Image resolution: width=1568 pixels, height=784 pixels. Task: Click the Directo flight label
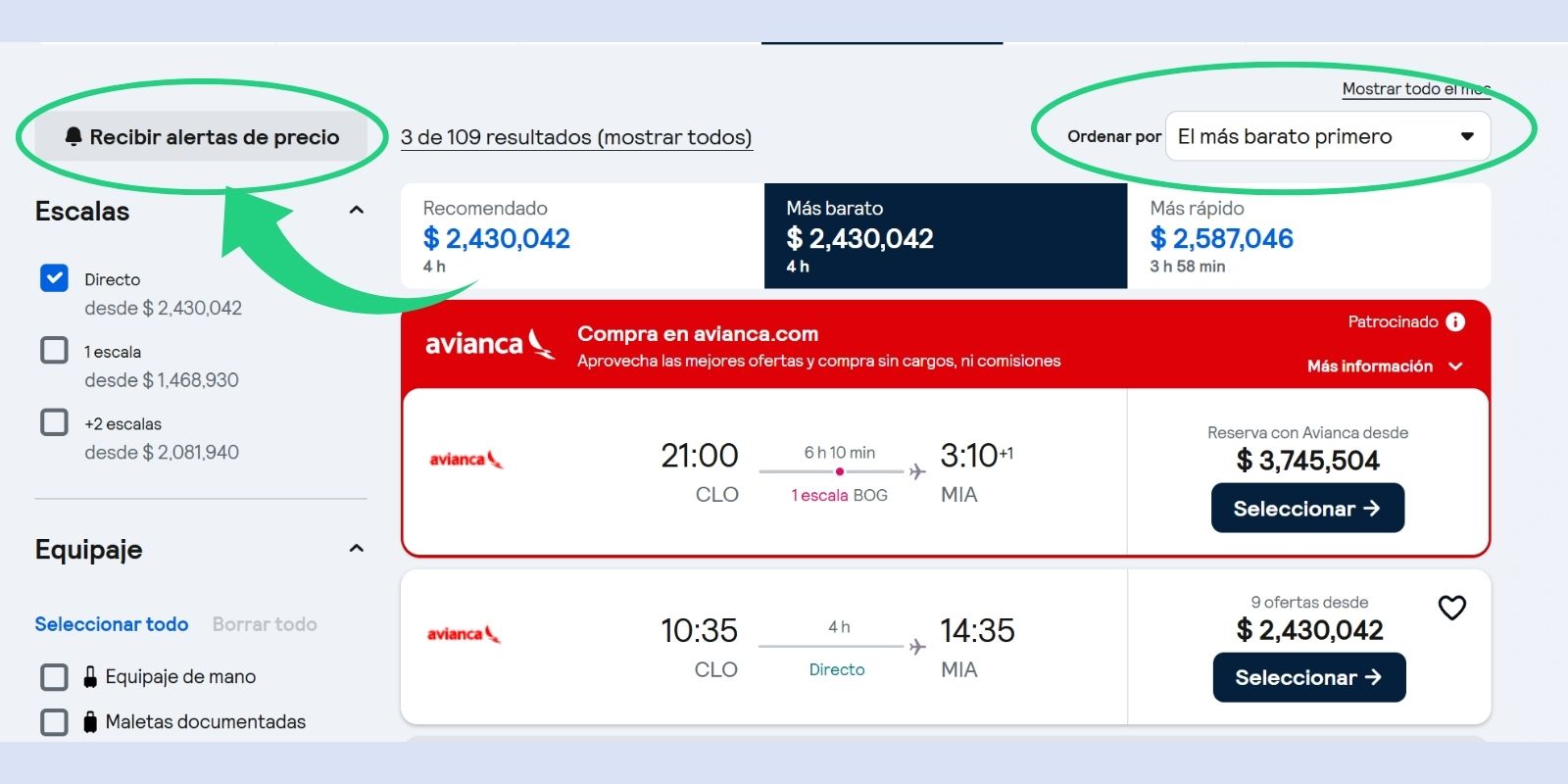(837, 669)
